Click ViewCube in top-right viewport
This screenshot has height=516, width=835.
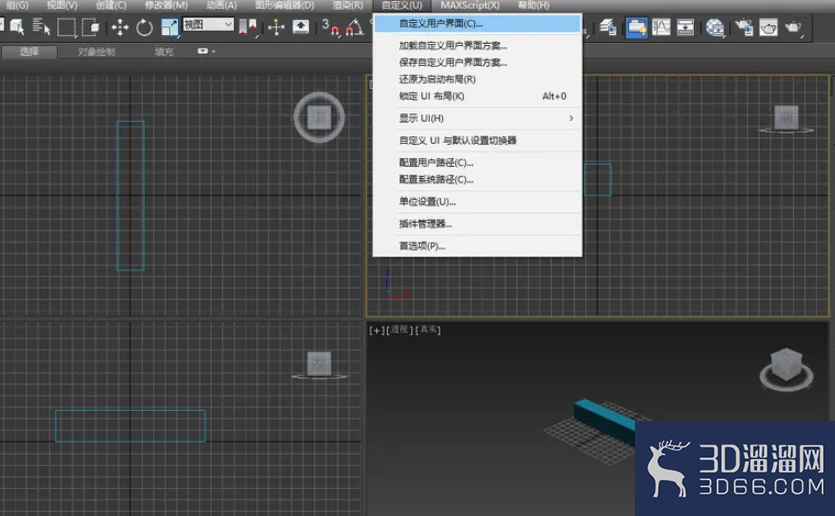(x=786, y=119)
